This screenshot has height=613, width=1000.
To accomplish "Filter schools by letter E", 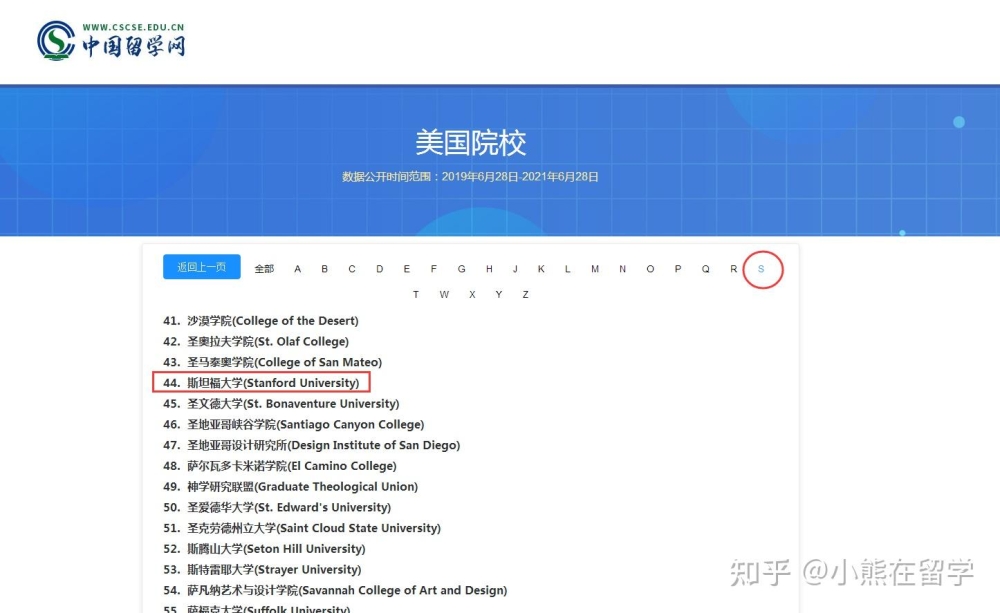I will [x=406, y=269].
